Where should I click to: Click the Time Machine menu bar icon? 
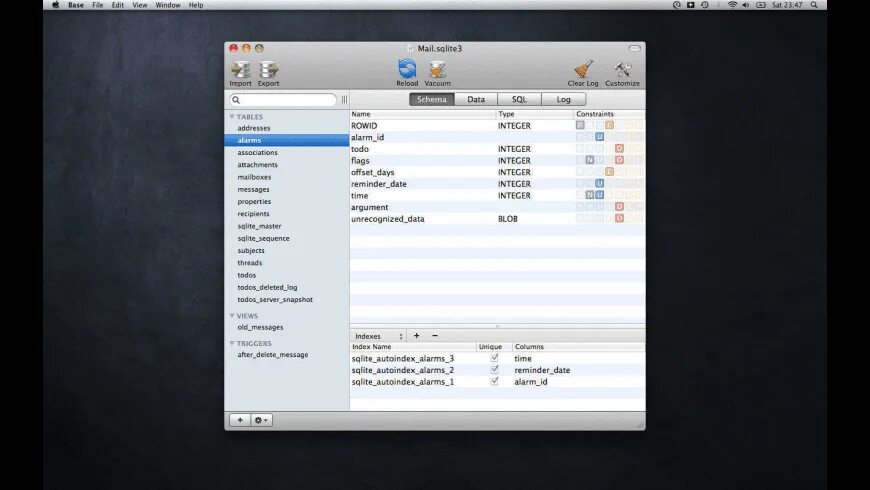(705, 5)
